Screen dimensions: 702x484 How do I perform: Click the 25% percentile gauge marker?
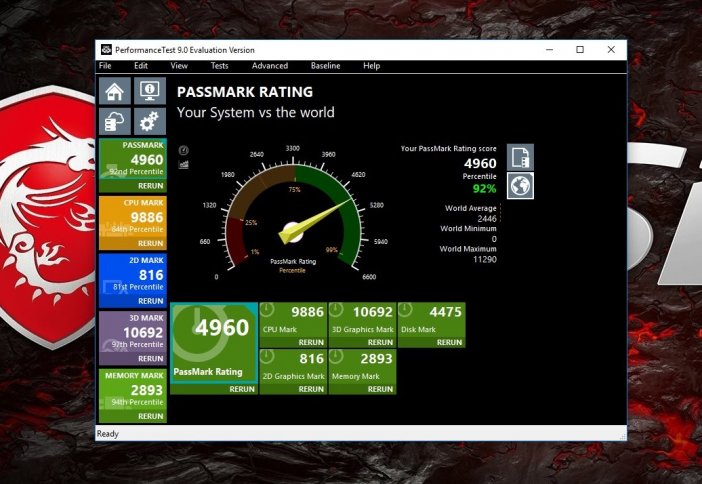coord(251,223)
